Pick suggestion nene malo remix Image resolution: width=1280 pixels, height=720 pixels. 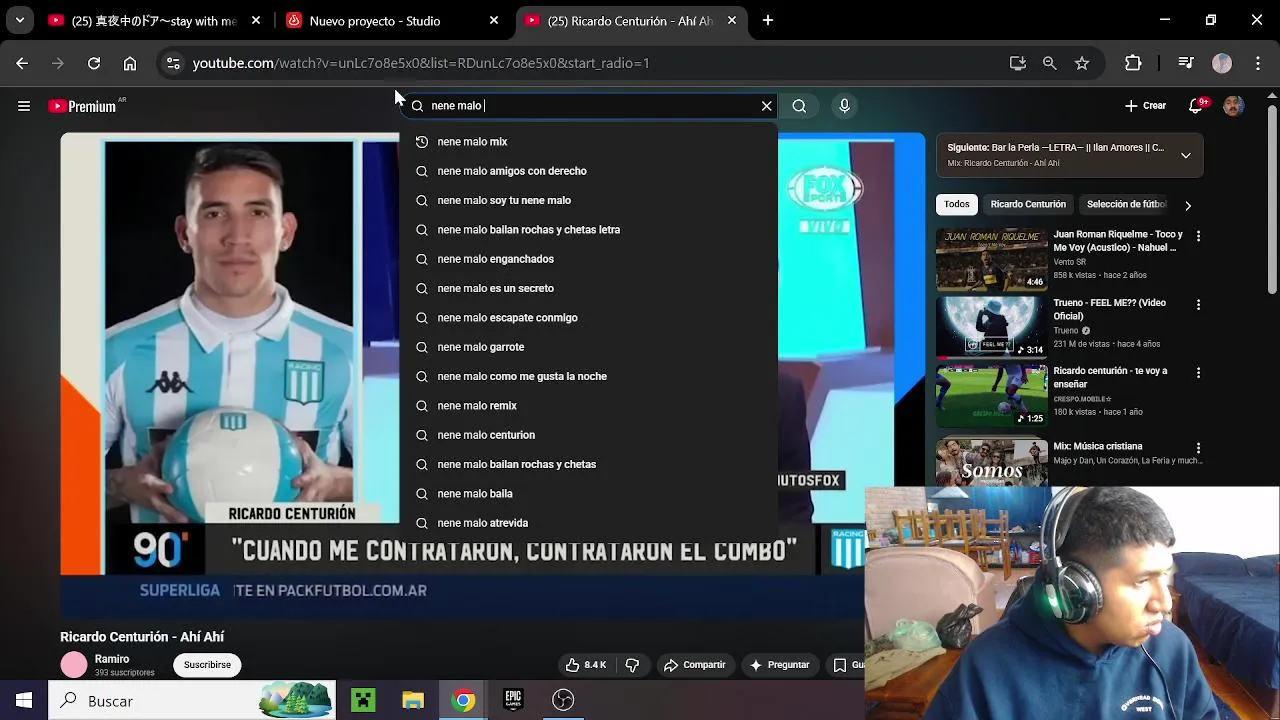pos(588,406)
